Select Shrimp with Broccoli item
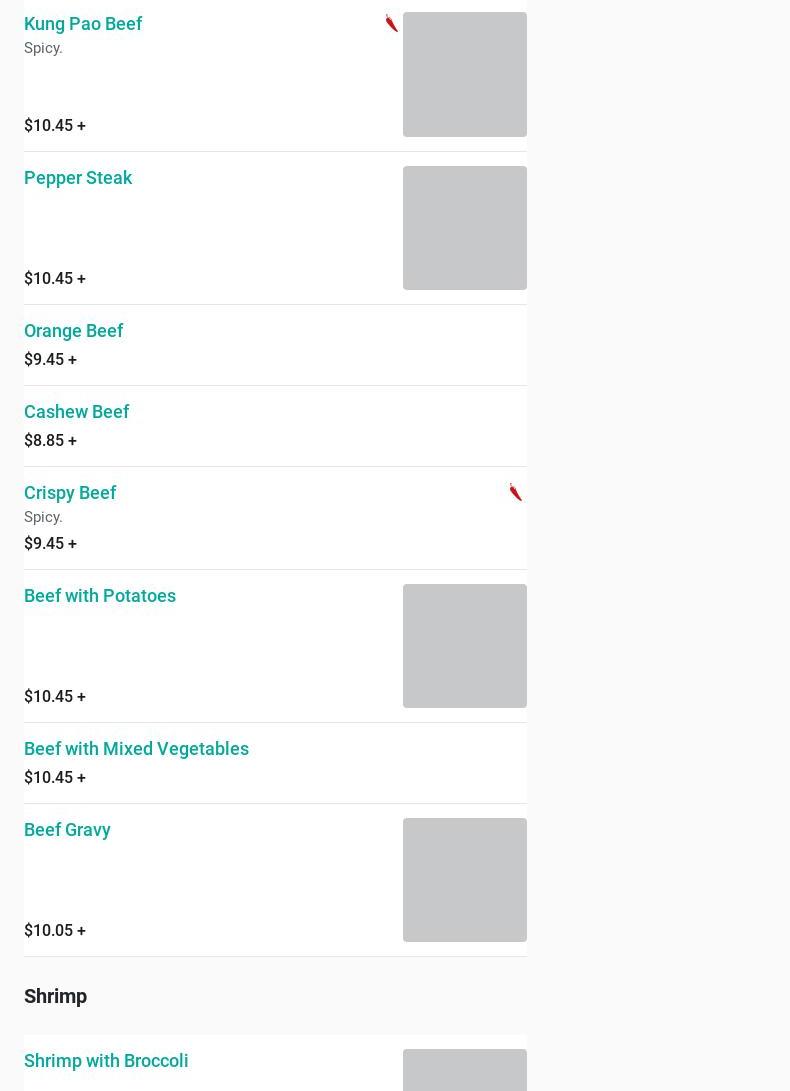Image resolution: width=790 pixels, height=1091 pixels. 106,1061
